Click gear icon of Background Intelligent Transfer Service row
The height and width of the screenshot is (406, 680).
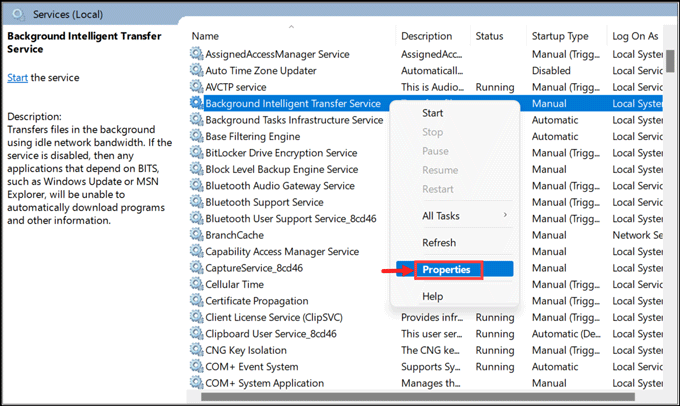pyautogui.click(x=196, y=103)
